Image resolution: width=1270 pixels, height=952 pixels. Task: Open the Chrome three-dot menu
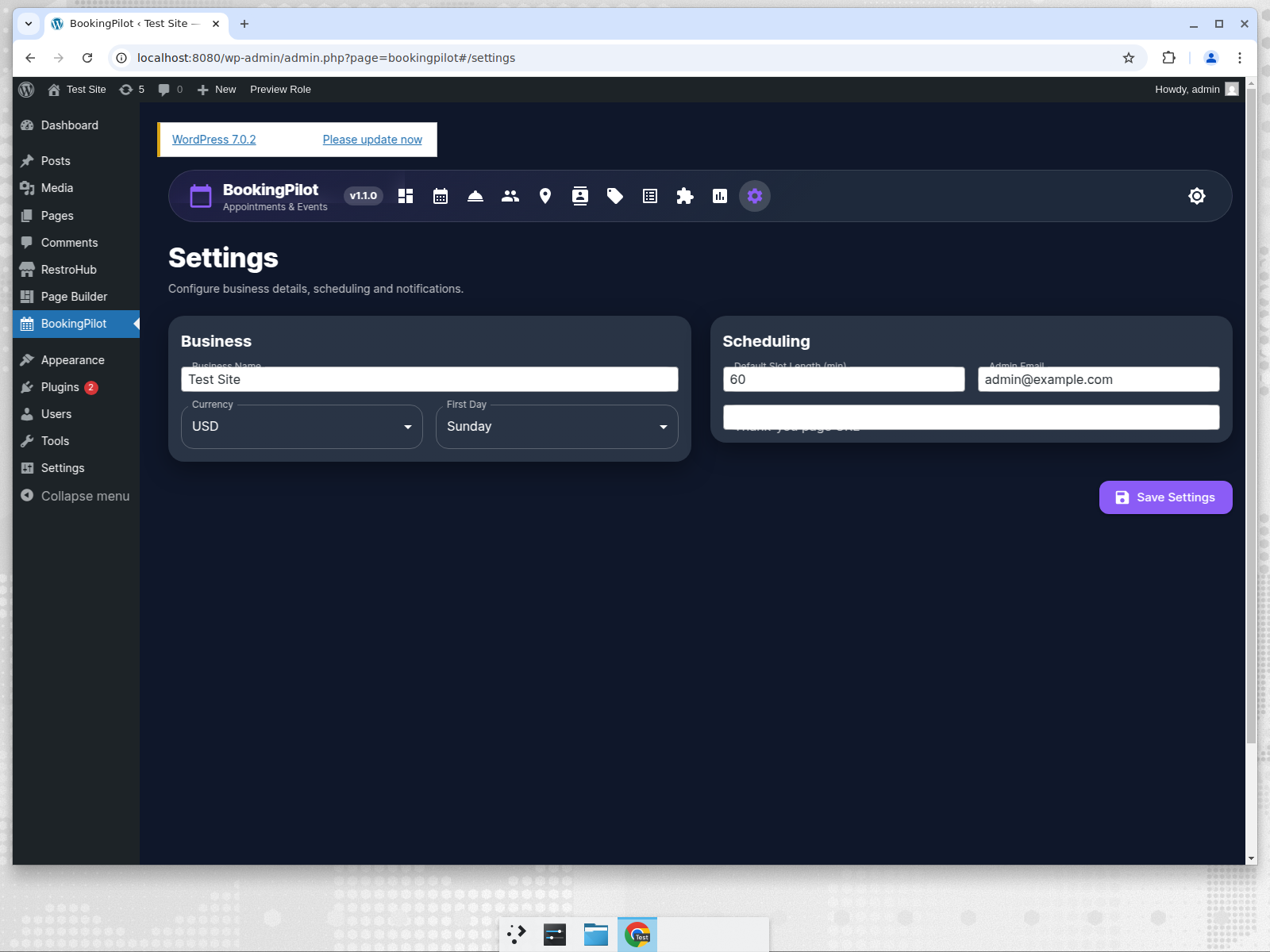[1240, 58]
